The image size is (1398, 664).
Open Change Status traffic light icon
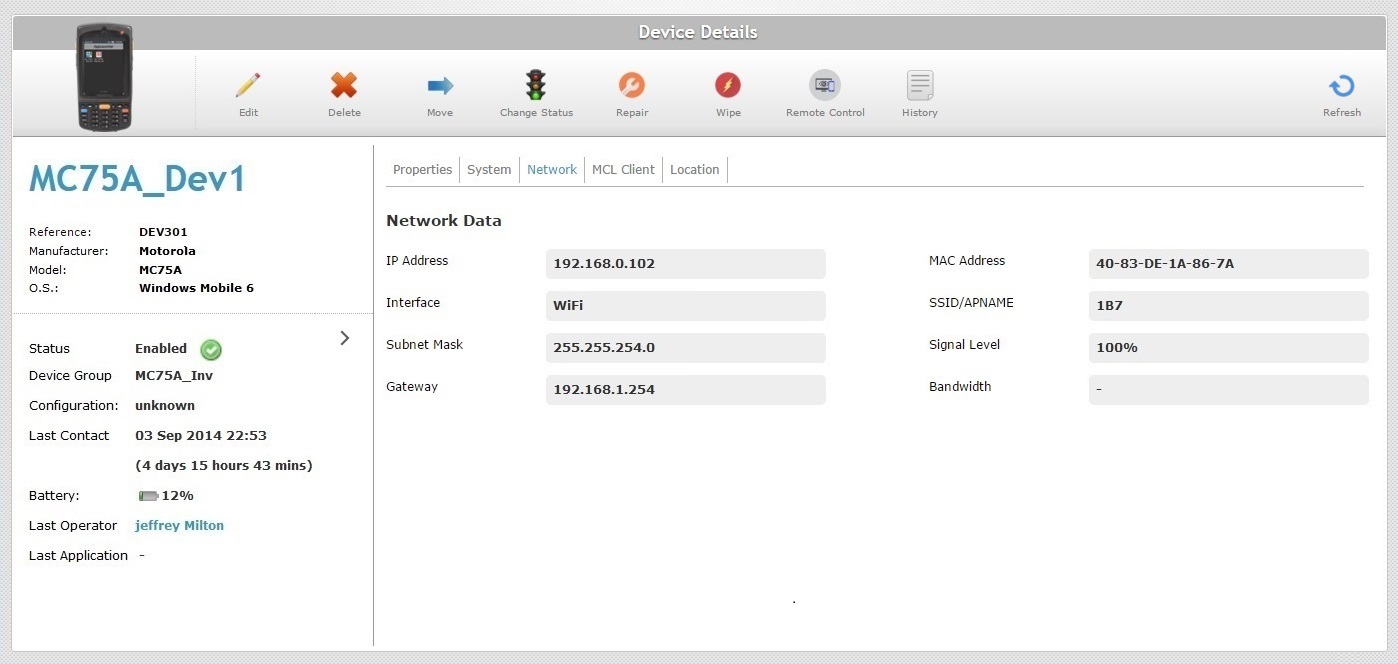click(536, 85)
